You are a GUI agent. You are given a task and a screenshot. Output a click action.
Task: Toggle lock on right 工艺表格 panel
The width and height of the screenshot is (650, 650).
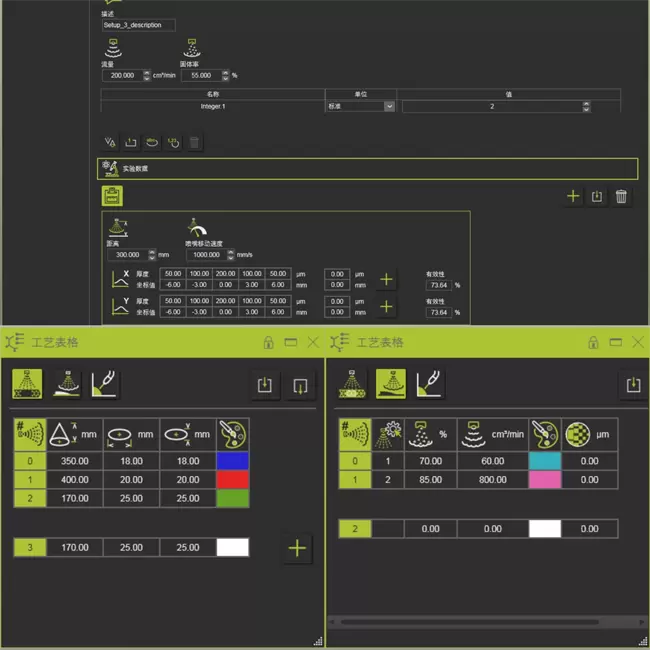click(x=593, y=343)
